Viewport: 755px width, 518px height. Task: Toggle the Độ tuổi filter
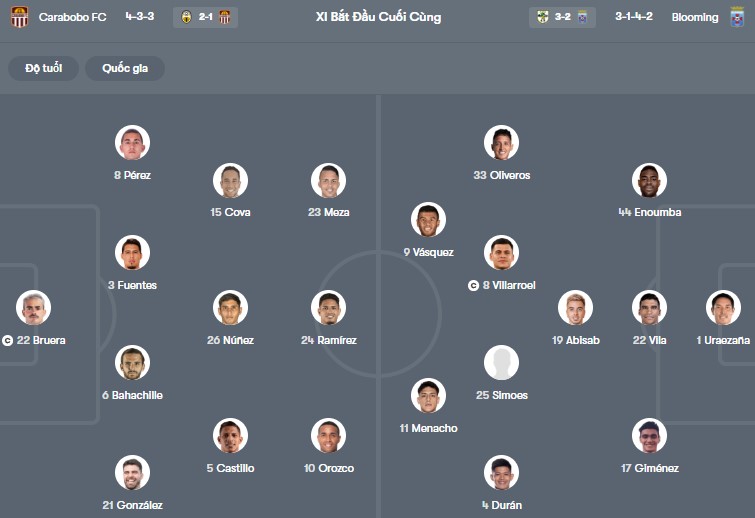click(x=44, y=68)
